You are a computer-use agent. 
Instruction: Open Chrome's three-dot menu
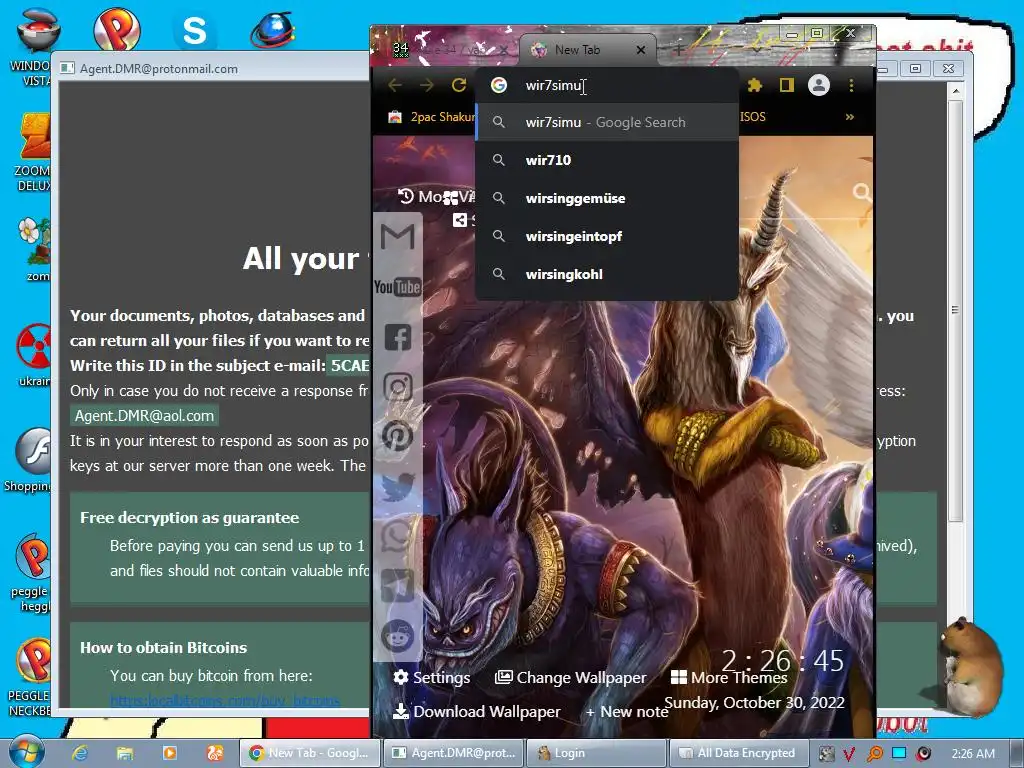[851, 85]
